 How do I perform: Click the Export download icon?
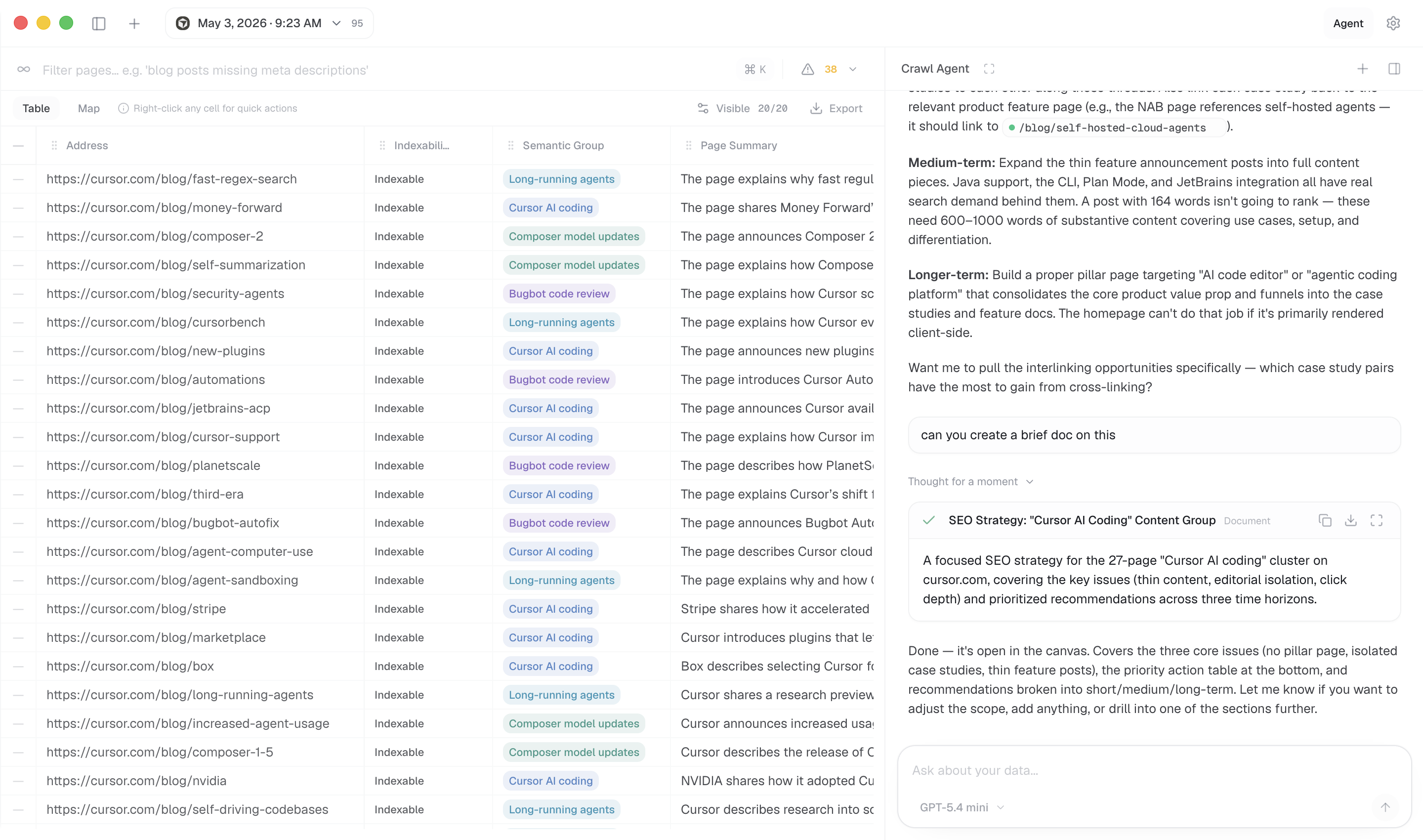click(x=816, y=108)
